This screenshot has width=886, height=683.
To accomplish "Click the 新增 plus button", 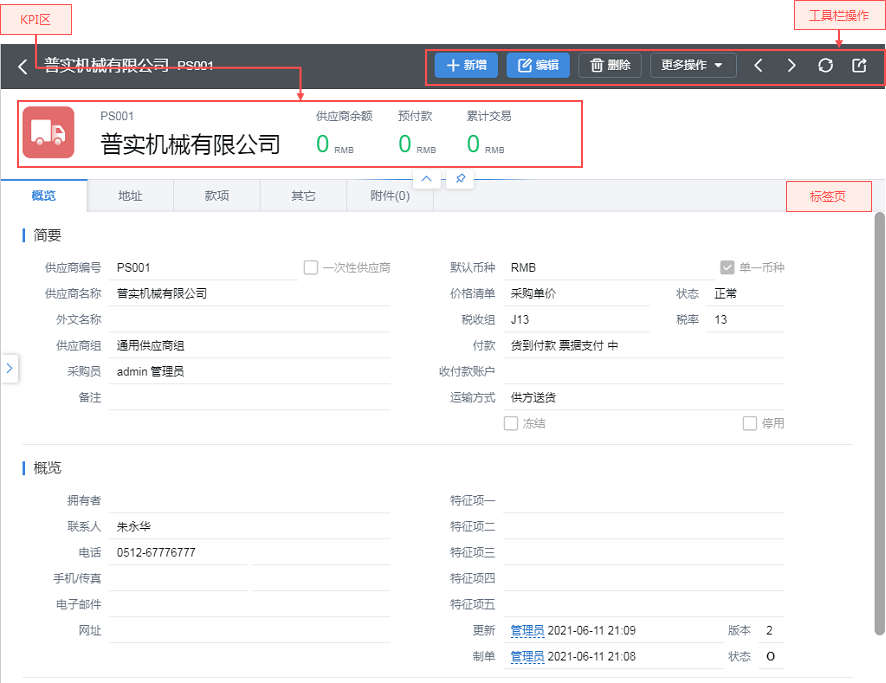I will (x=466, y=66).
